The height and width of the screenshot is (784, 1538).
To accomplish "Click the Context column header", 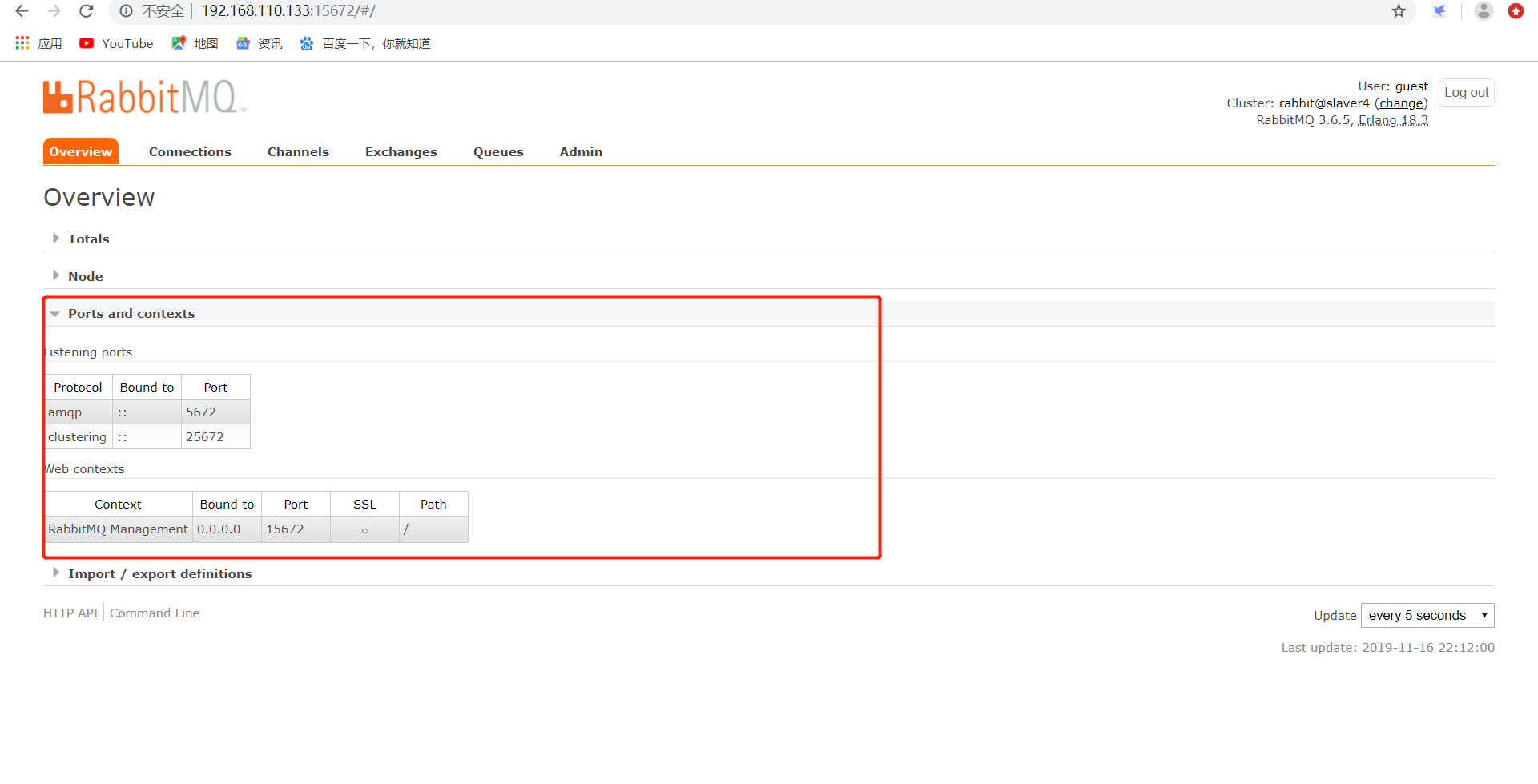I will point(118,504).
